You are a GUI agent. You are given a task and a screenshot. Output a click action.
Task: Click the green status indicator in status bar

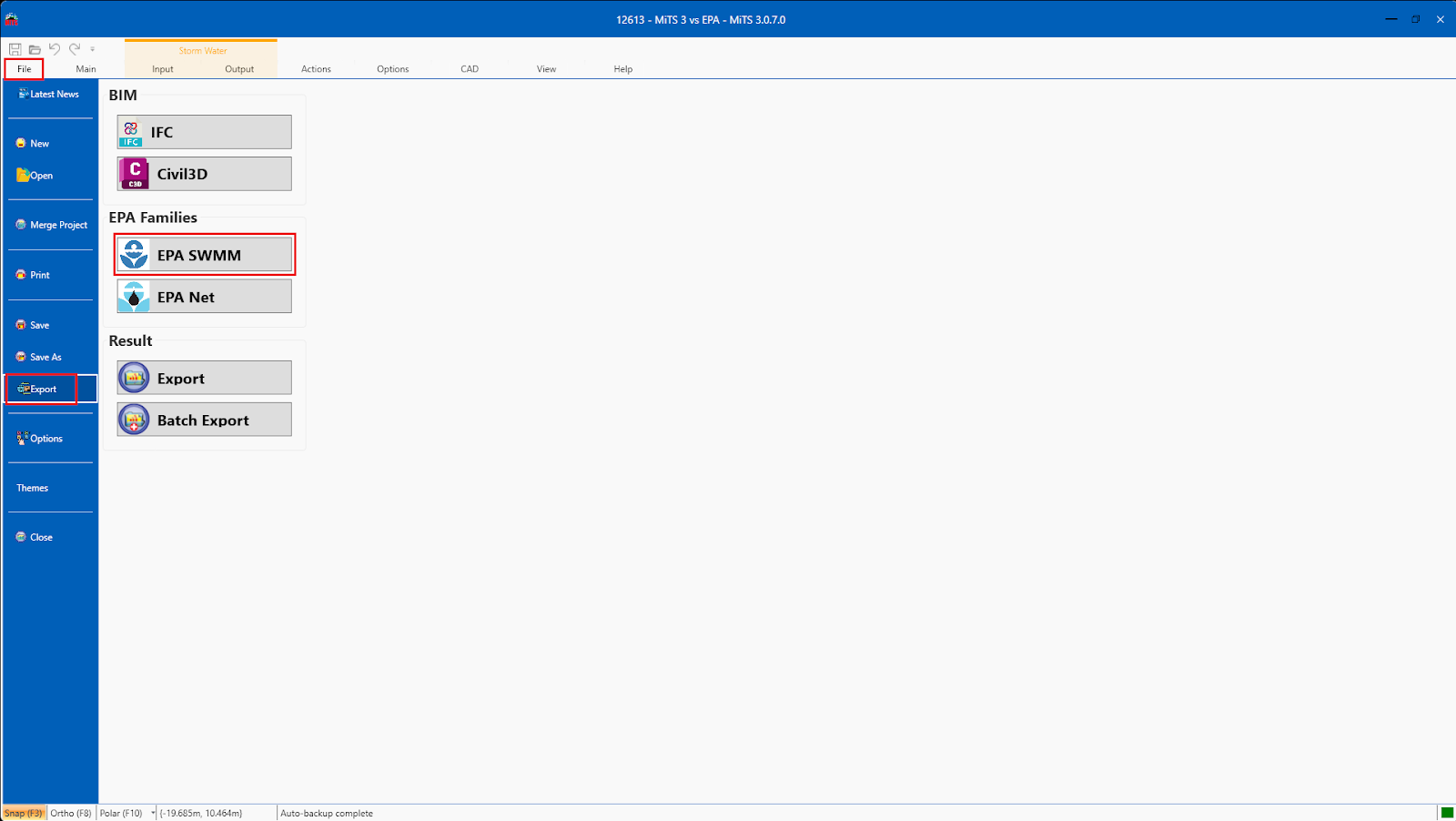[1447, 813]
